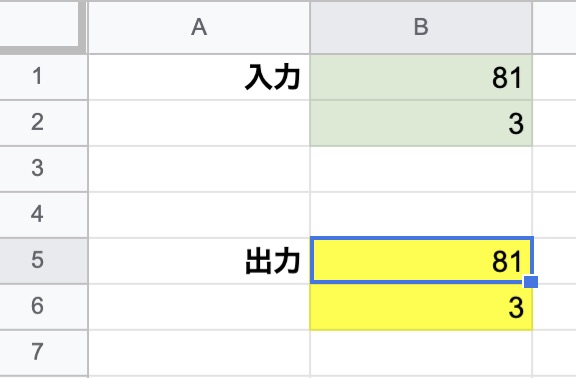Click cell A1 labeled 入力
The width and height of the screenshot is (576, 378).
click(199, 77)
